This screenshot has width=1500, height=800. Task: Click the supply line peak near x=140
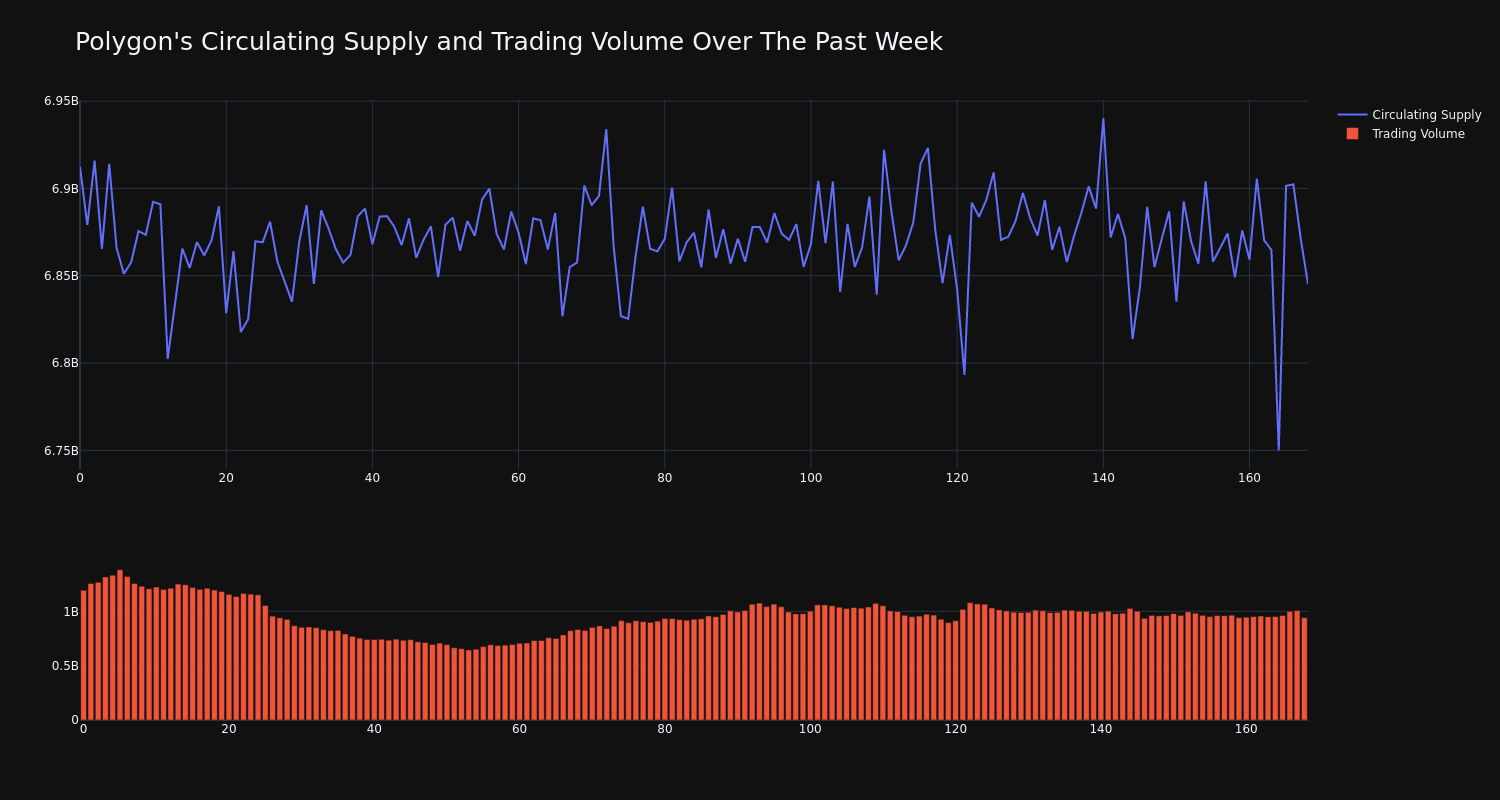[x=1103, y=120]
